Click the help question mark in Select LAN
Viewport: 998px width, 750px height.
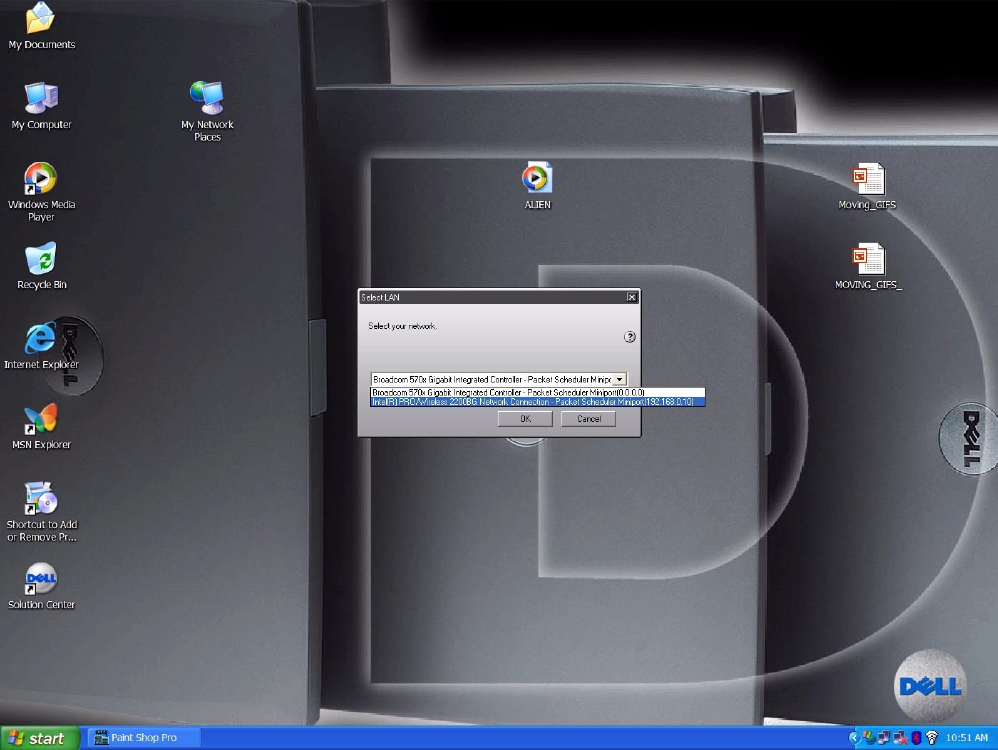(x=629, y=337)
